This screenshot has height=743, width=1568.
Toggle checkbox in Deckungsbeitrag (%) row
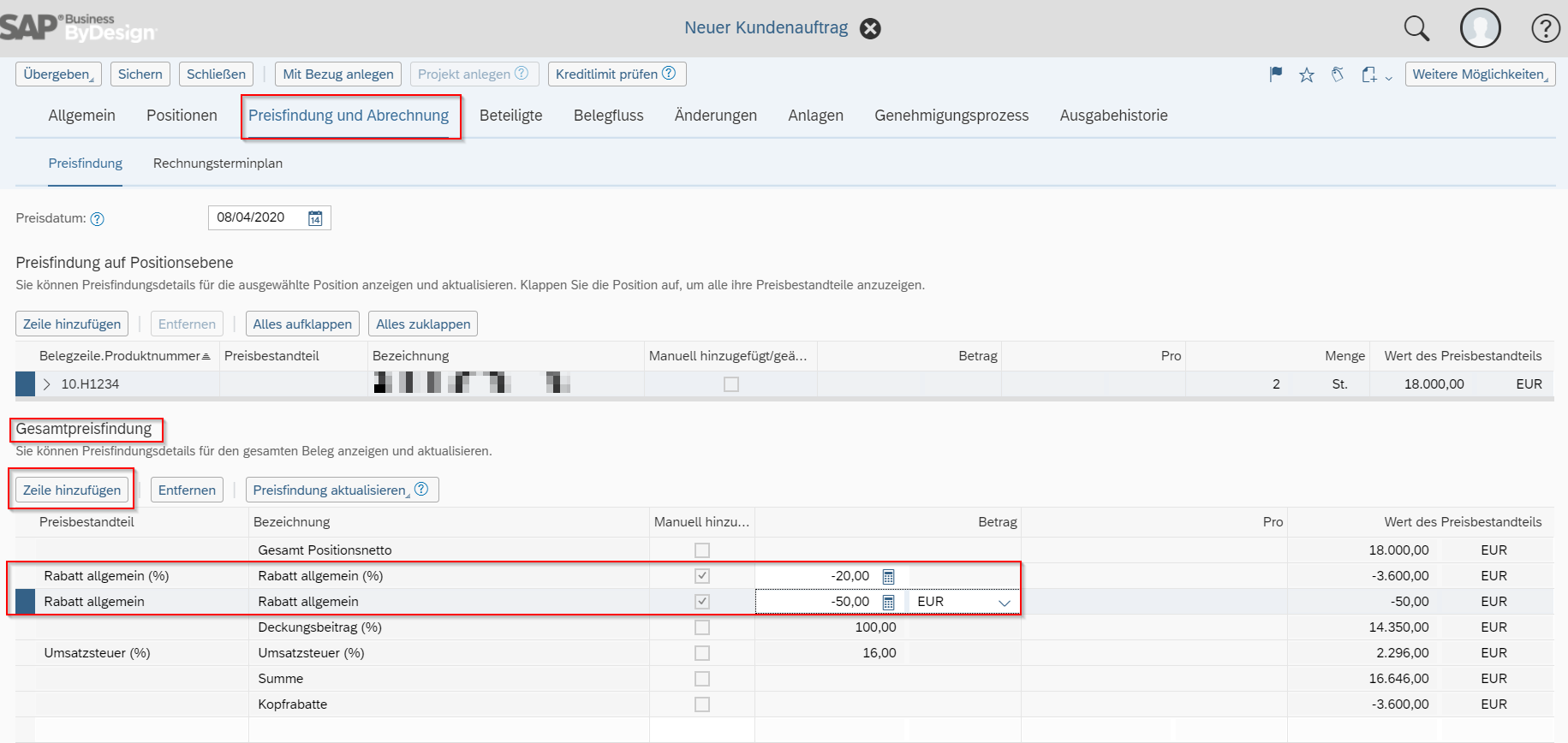pyautogui.click(x=702, y=627)
